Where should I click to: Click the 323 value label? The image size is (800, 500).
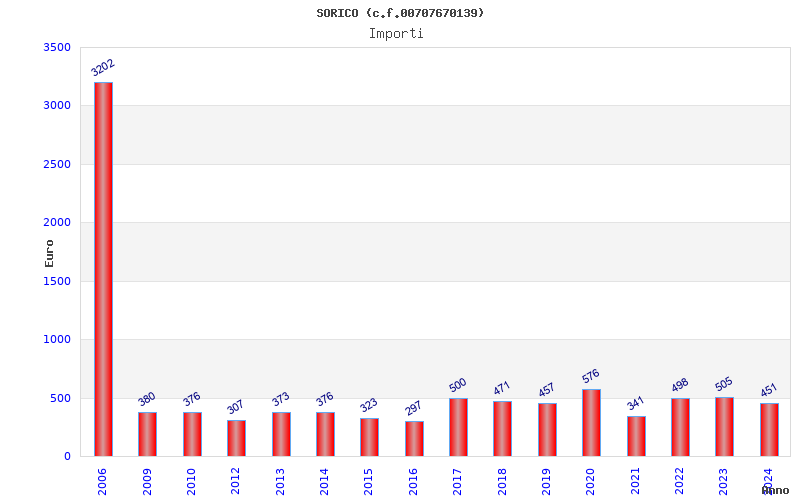[368, 405]
